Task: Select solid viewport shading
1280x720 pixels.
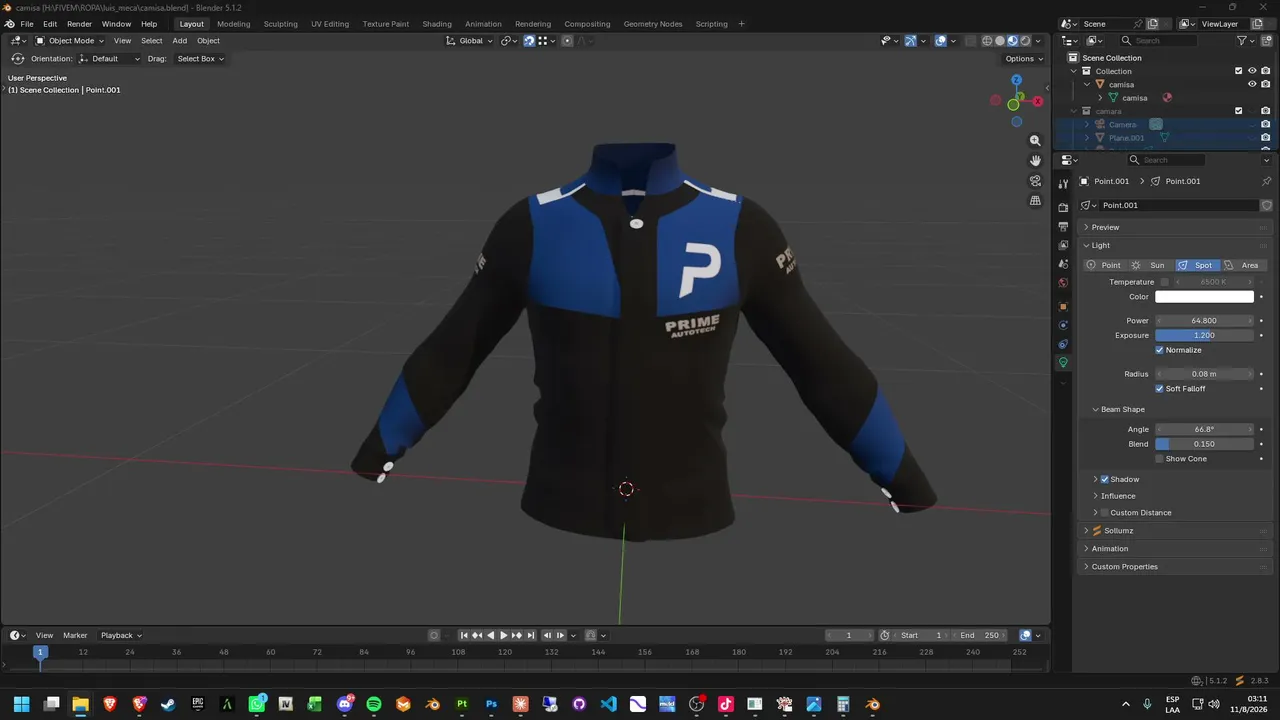Action: click(x=1000, y=41)
